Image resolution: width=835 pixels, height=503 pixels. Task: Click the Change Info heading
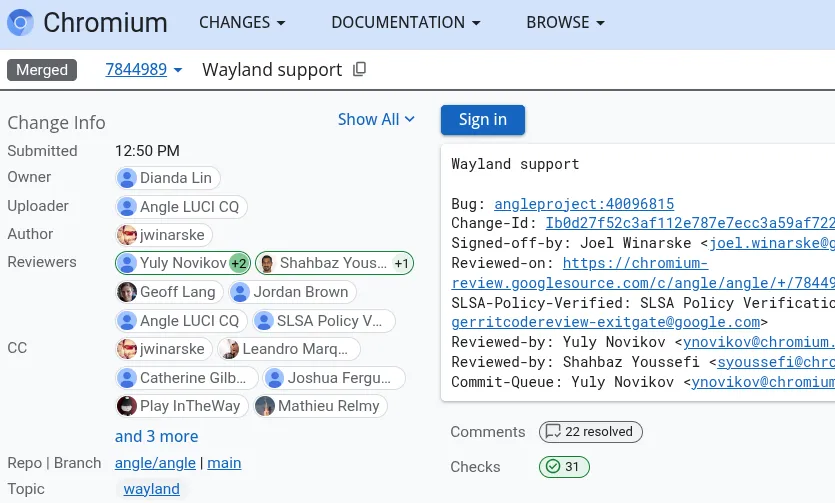56,122
